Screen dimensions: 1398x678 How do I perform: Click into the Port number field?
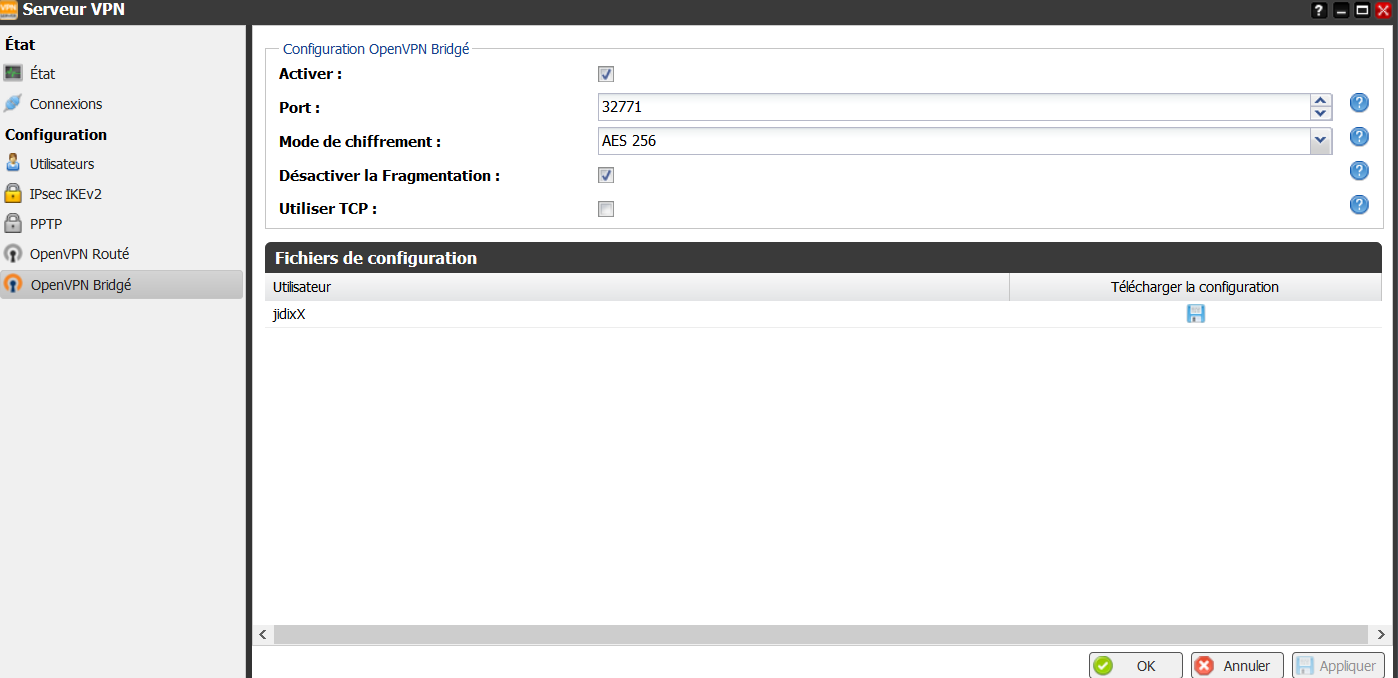(x=954, y=107)
